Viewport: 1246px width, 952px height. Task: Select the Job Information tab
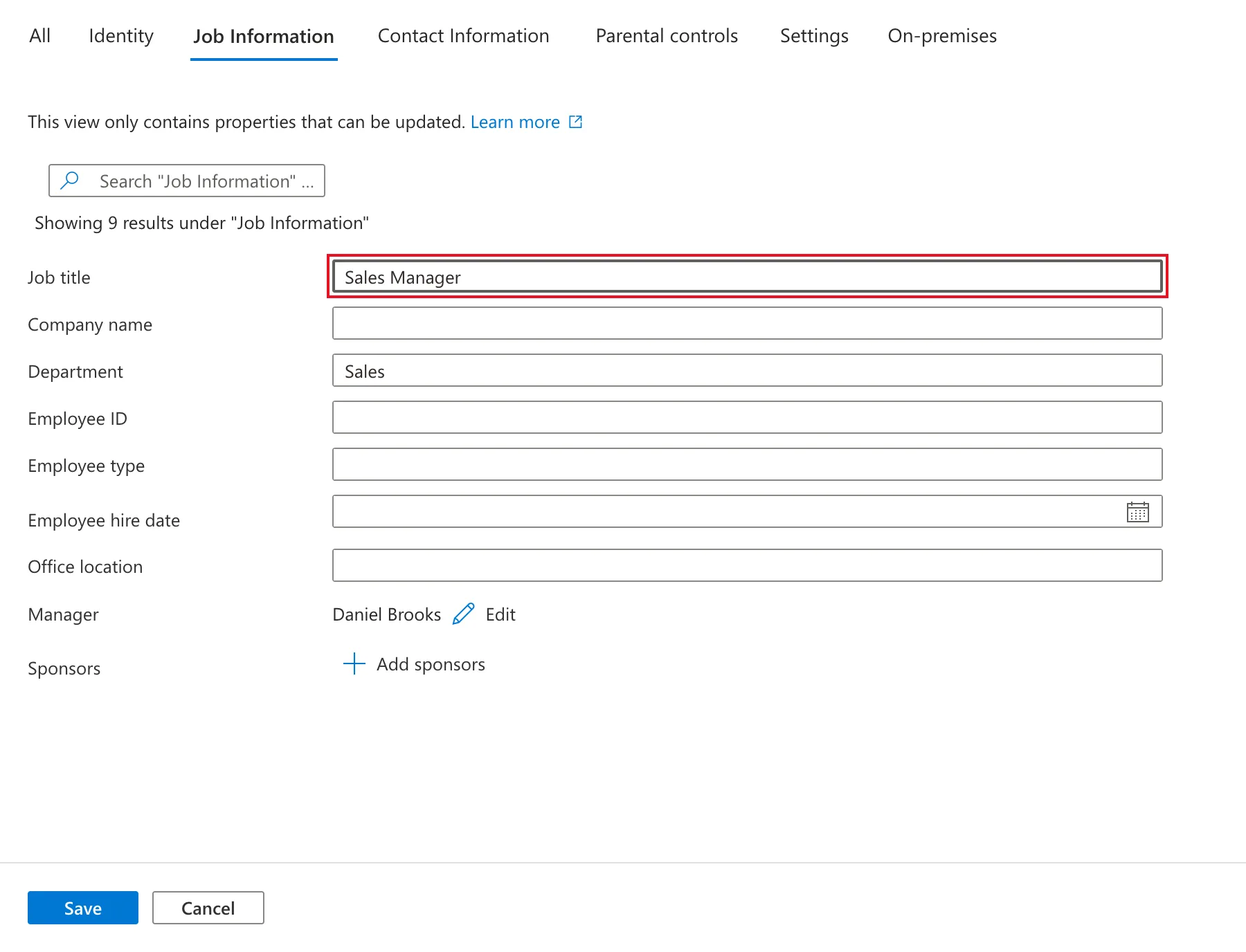coord(264,36)
